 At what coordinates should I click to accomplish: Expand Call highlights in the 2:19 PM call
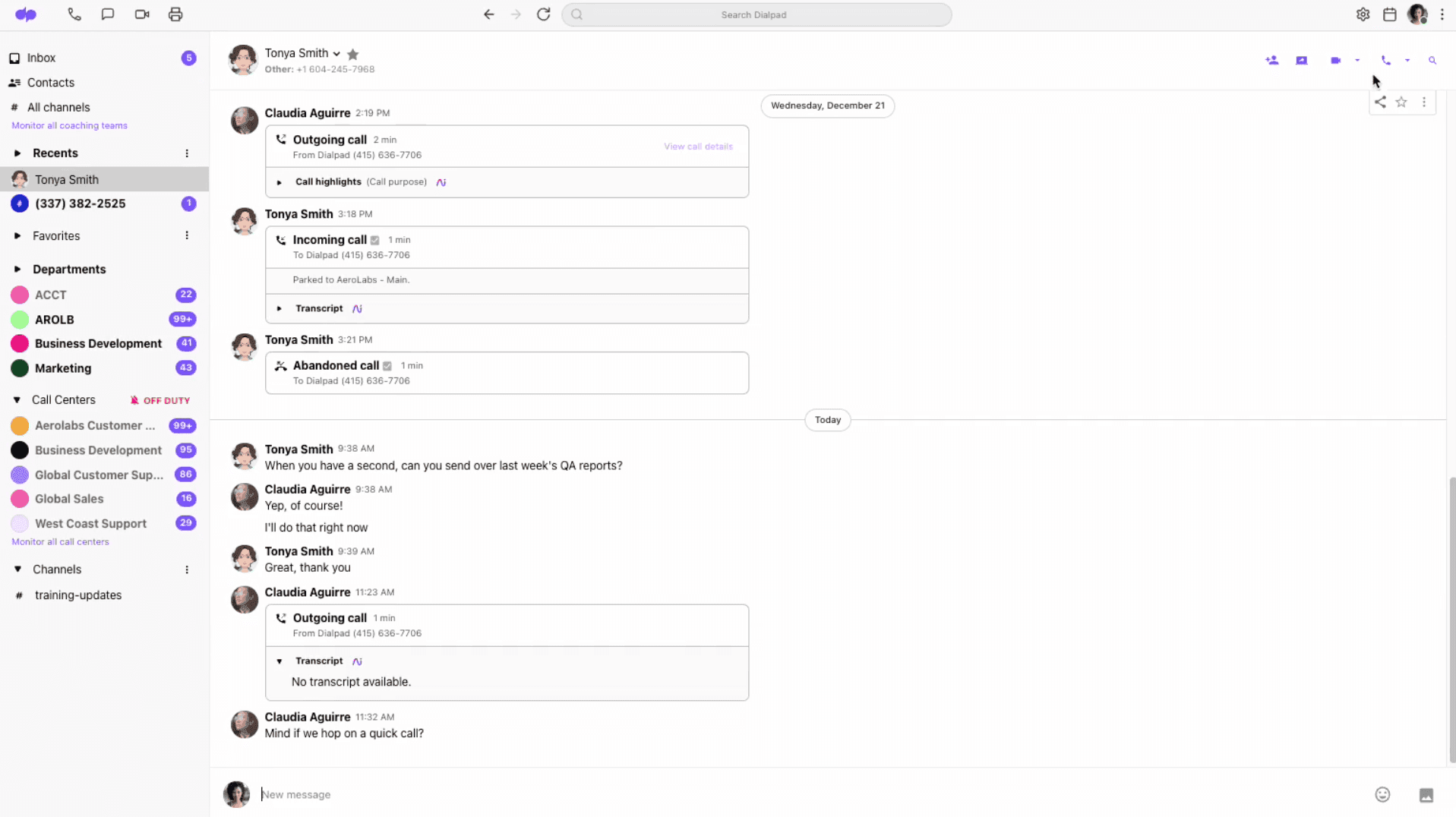tap(280, 182)
